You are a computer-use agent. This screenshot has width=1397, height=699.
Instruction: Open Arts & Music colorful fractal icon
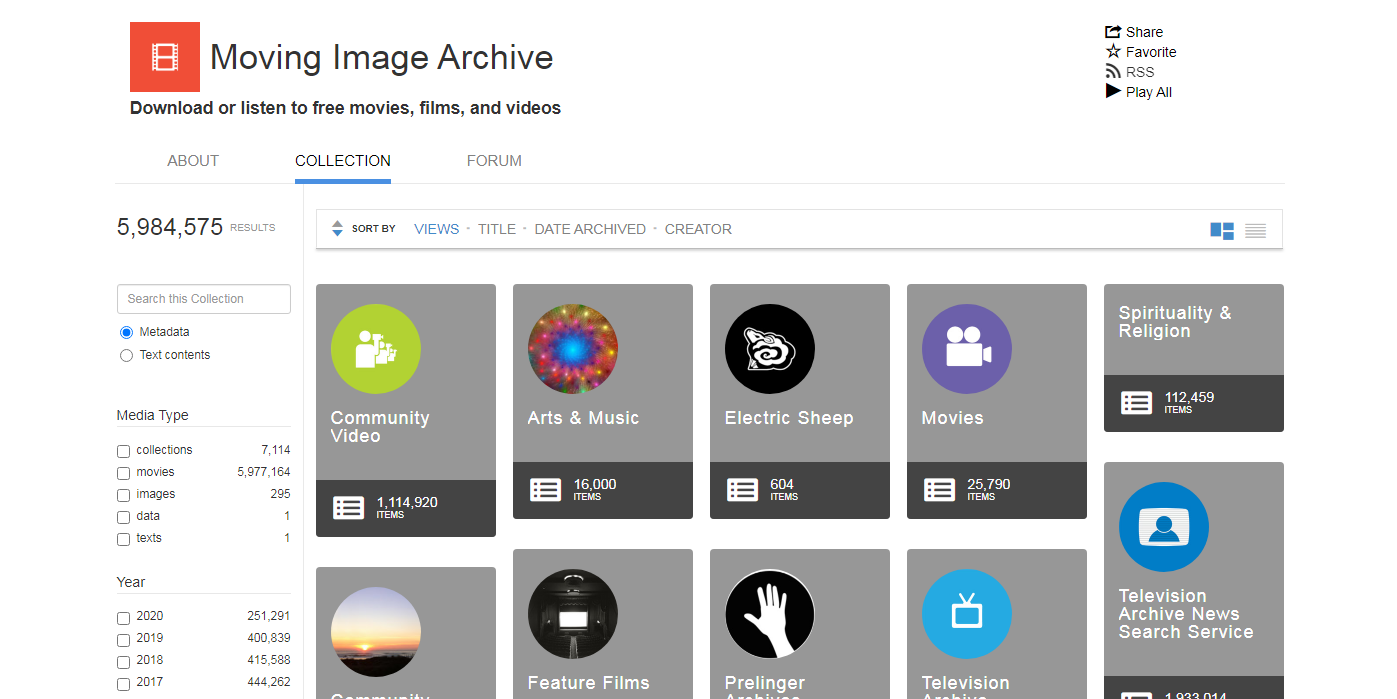(x=573, y=349)
